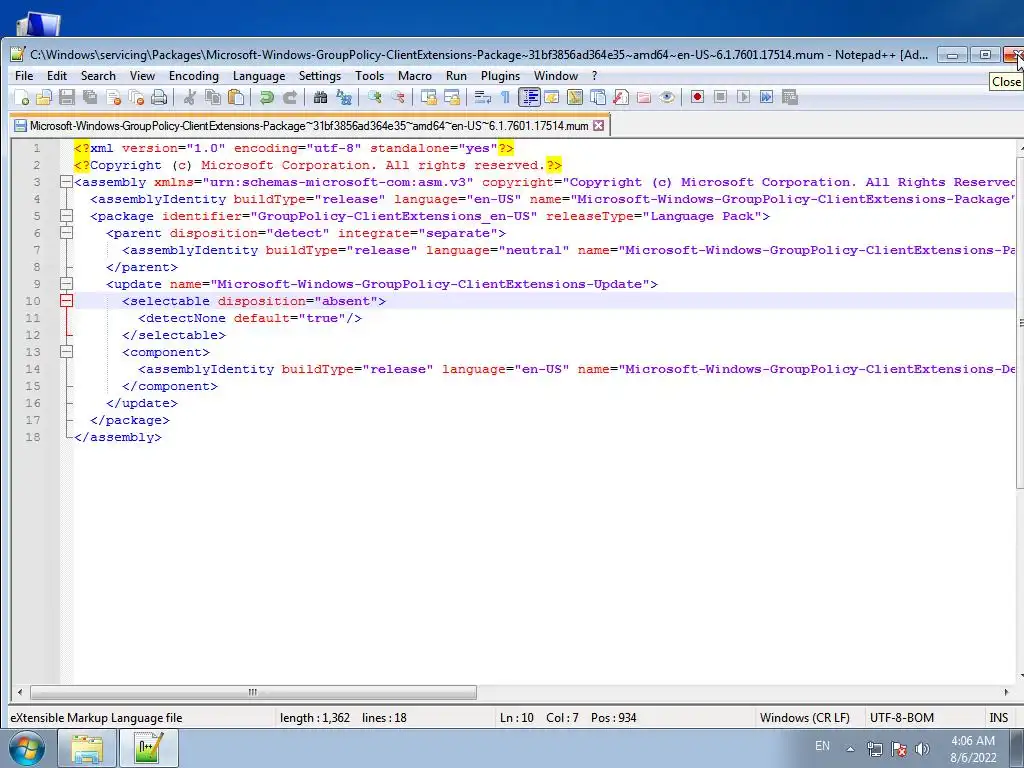Viewport: 1024px width, 768px height.
Task: Click the Close All toolbar icon
Action: [x=136, y=98]
